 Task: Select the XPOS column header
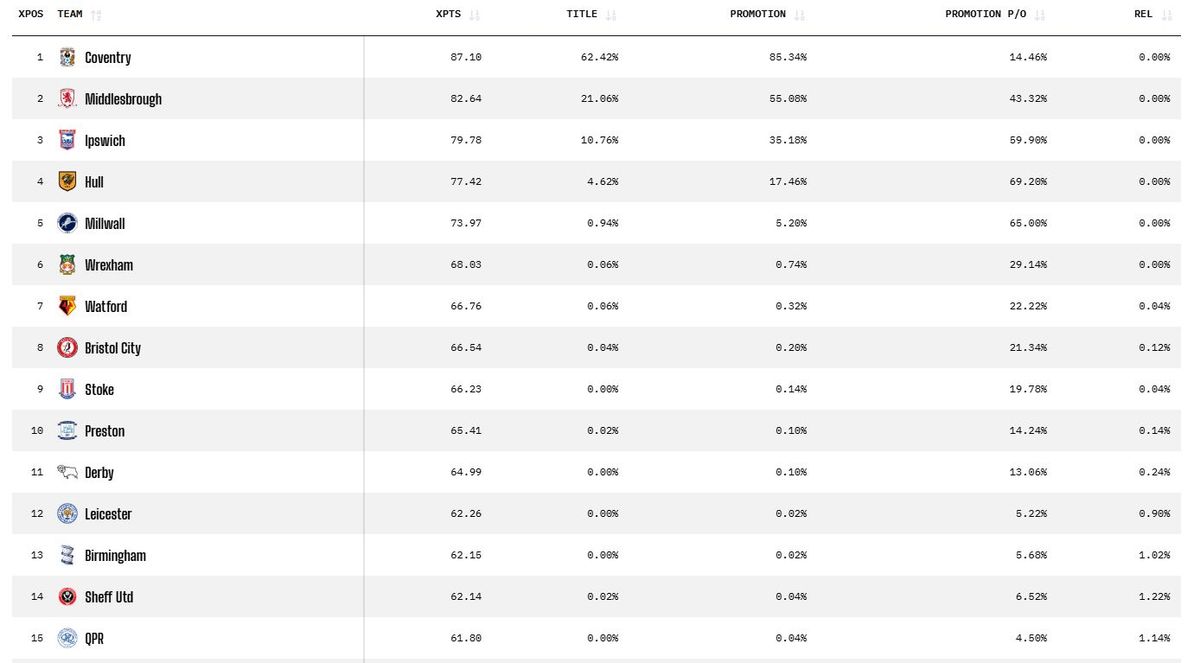pos(29,14)
